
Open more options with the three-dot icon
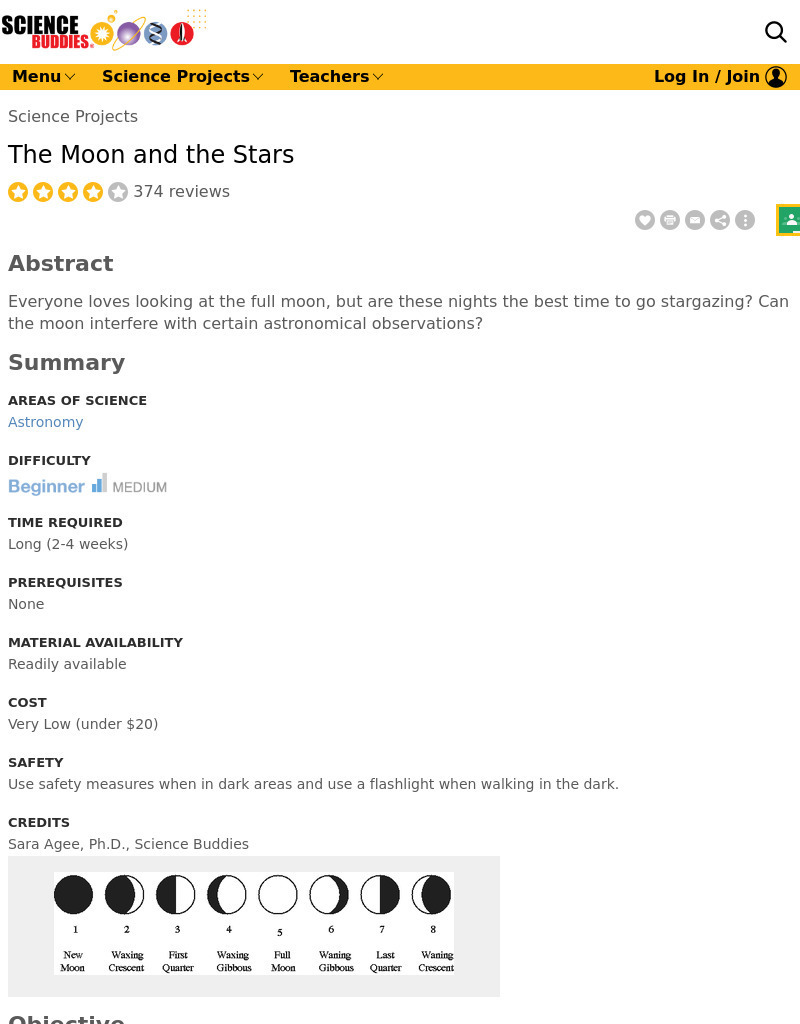745,220
